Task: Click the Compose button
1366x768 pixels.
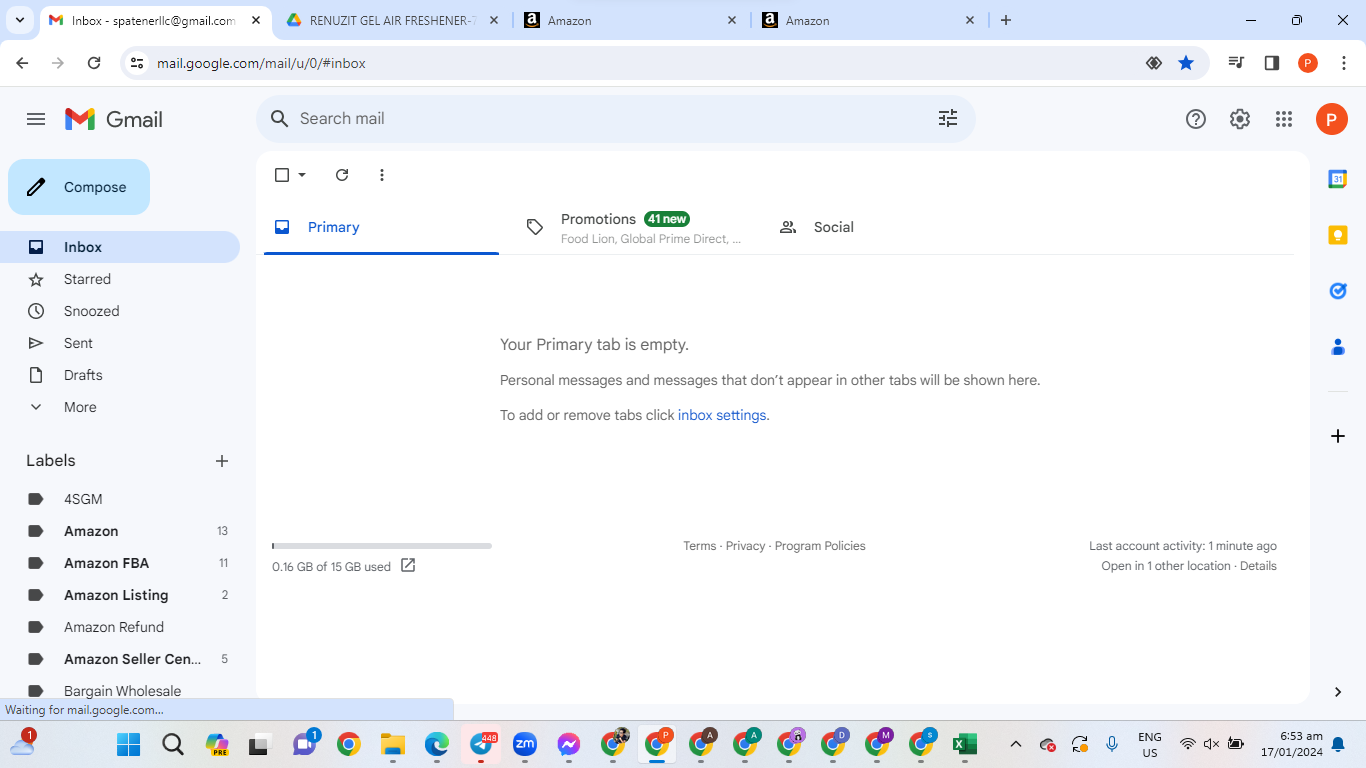Action: click(x=79, y=187)
